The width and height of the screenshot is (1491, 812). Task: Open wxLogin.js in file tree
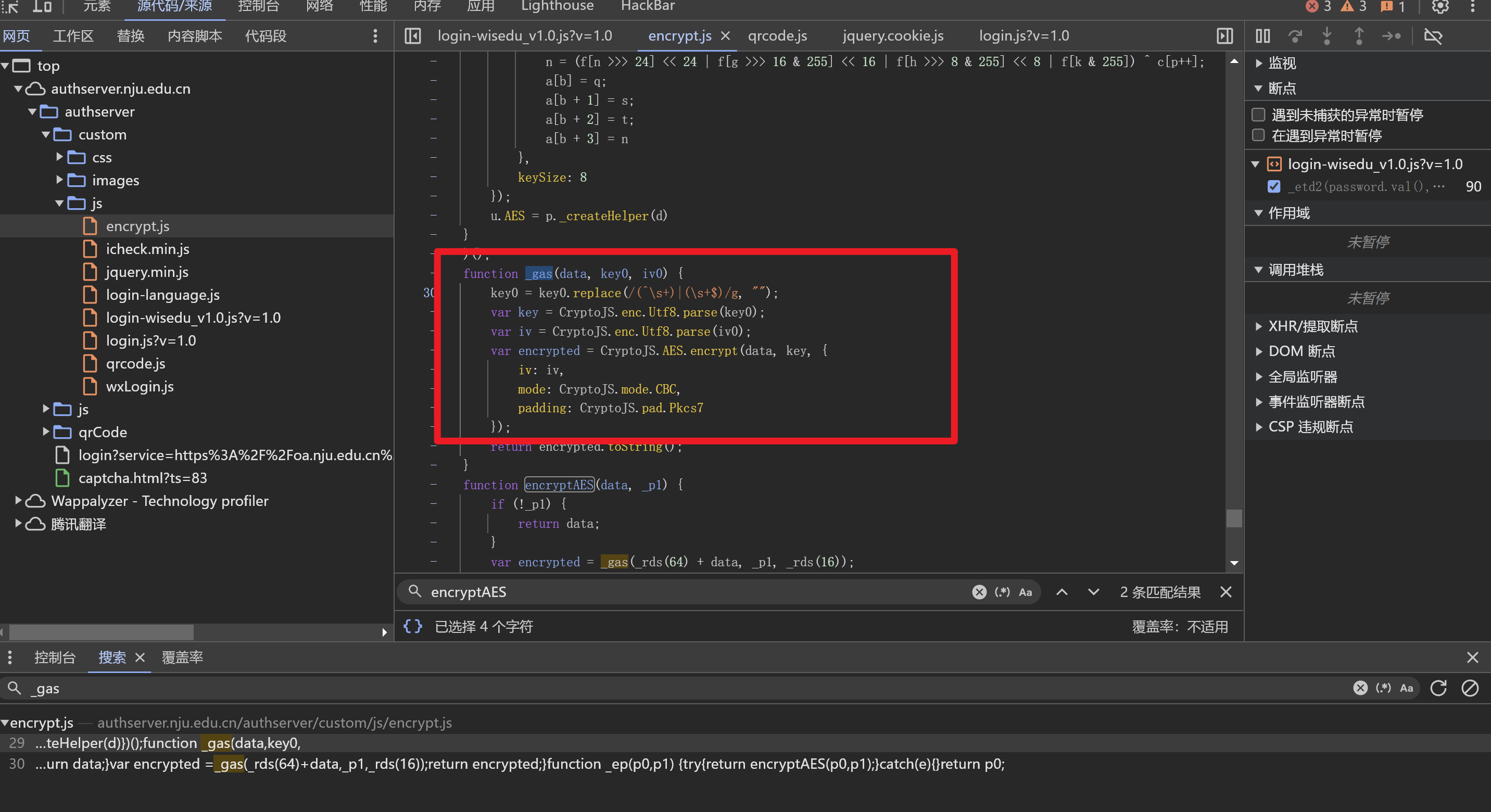pos(140,387)
